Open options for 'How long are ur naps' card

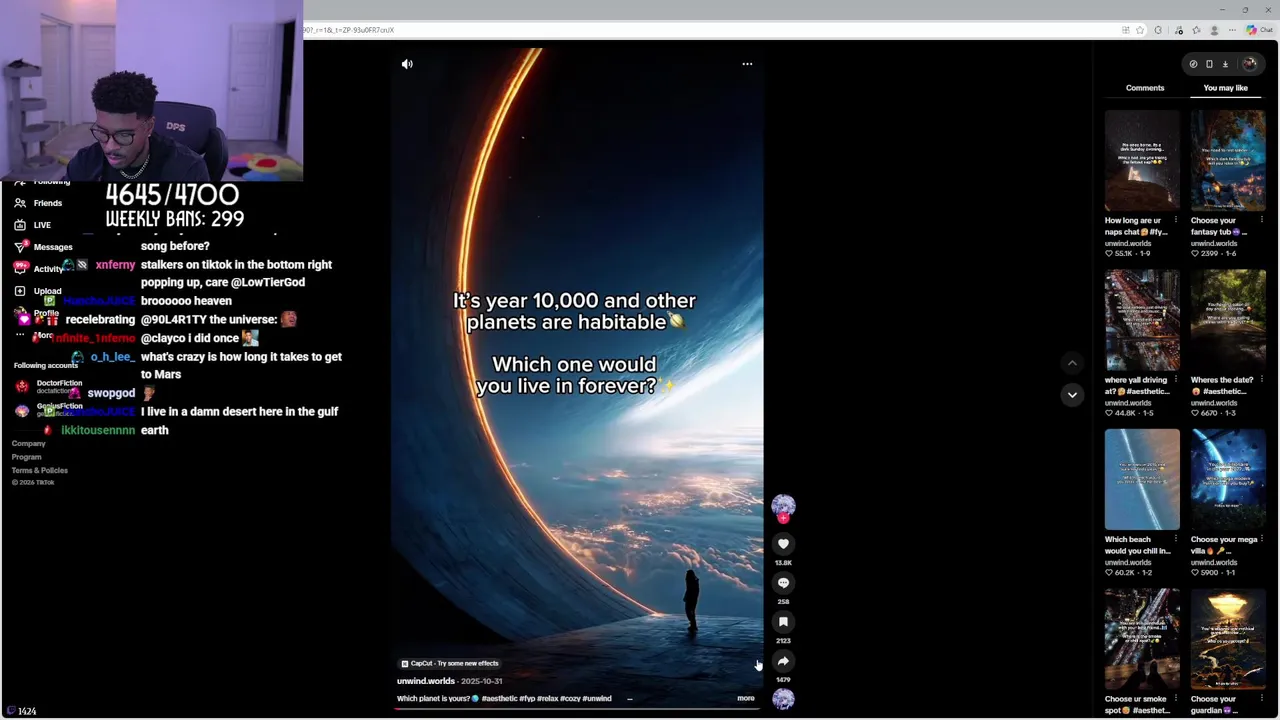(1175, 220)
